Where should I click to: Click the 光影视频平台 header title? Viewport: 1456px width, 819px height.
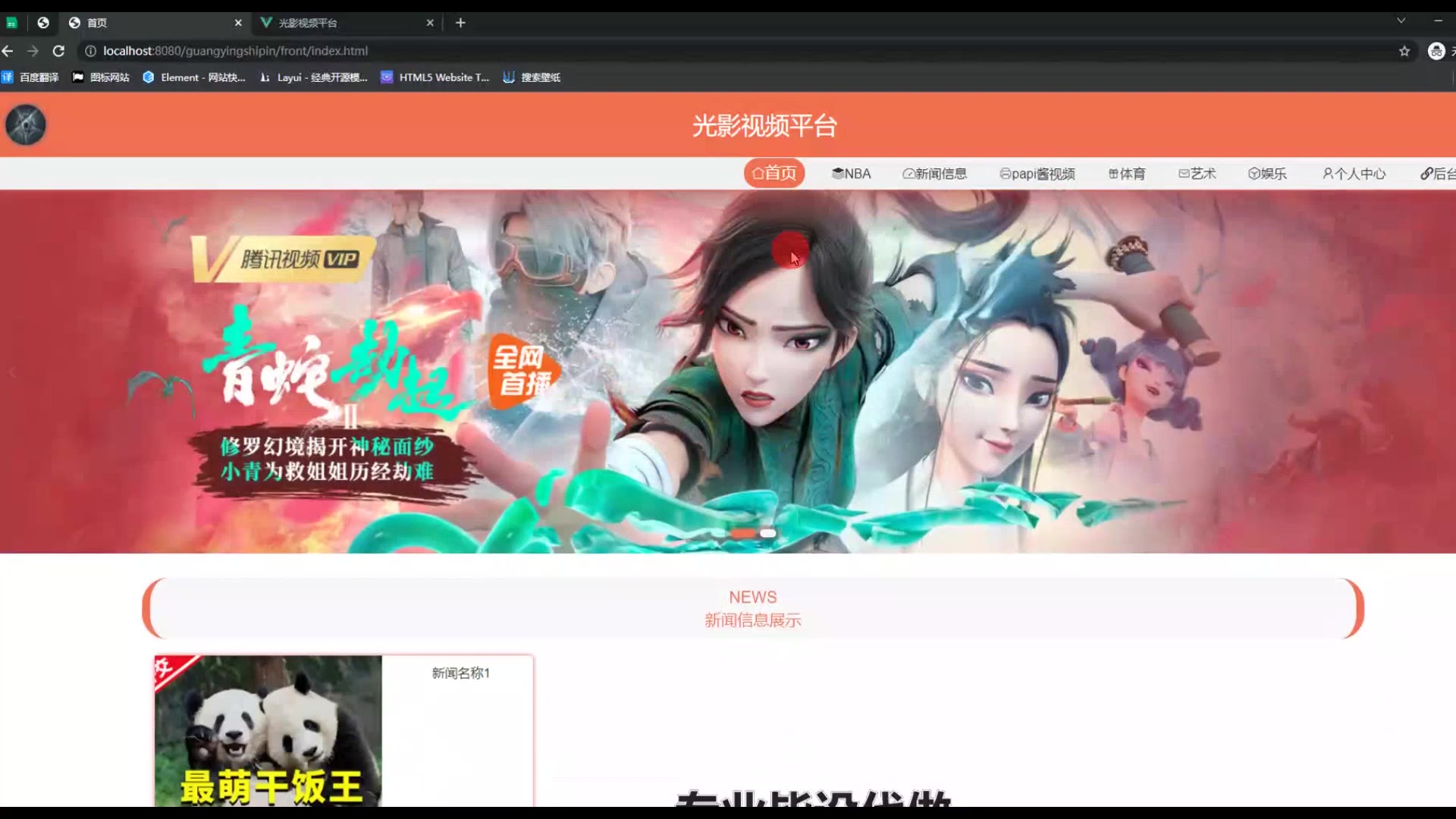[x=764, y=126]
